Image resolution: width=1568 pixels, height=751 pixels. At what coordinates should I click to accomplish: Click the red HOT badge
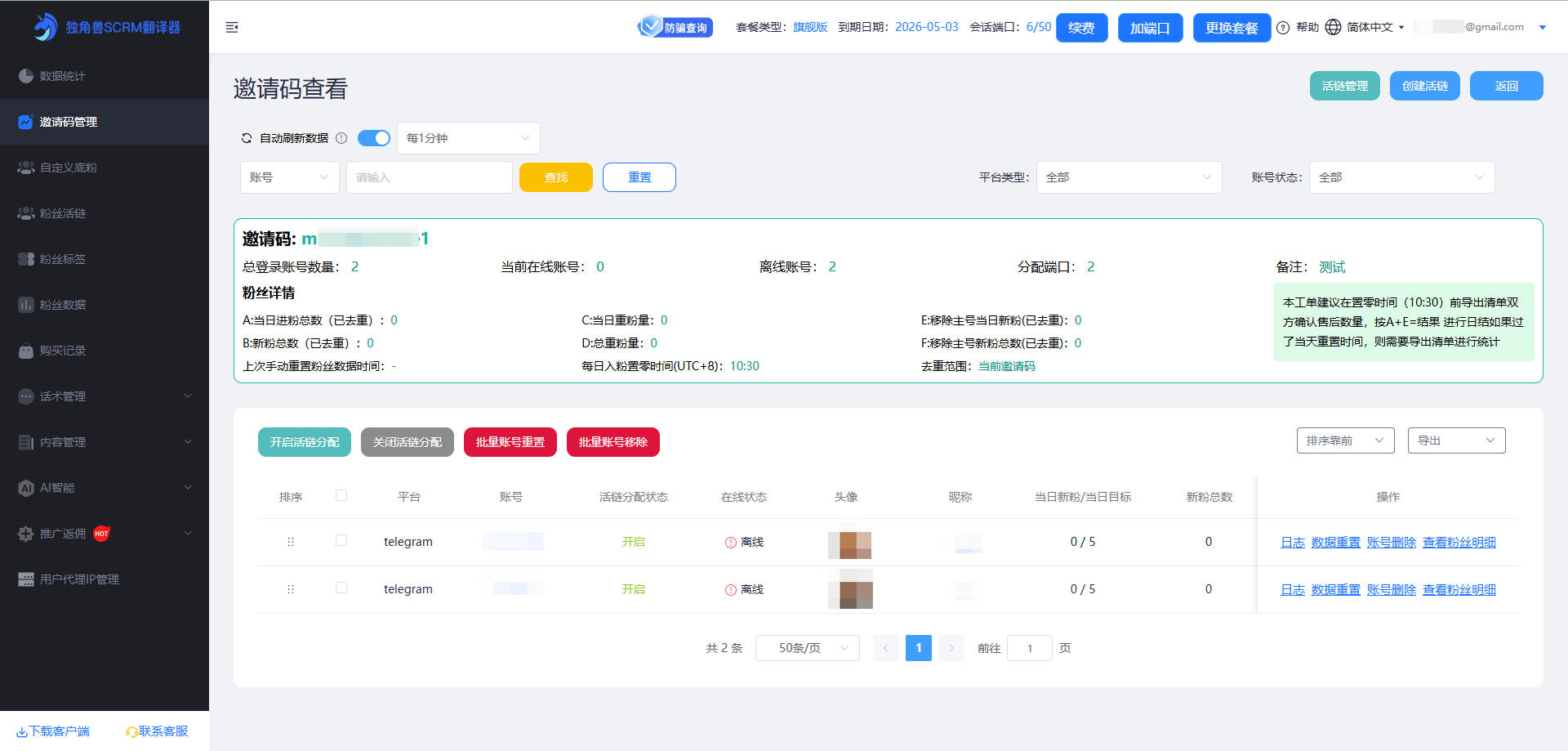coord(101,534)
